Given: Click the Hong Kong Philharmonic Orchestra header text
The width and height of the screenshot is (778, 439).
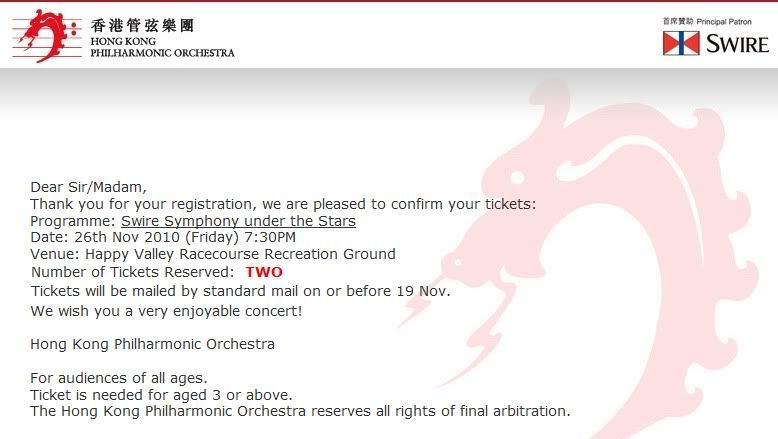Looking at the screenshot, I should [x=162, y=47].
